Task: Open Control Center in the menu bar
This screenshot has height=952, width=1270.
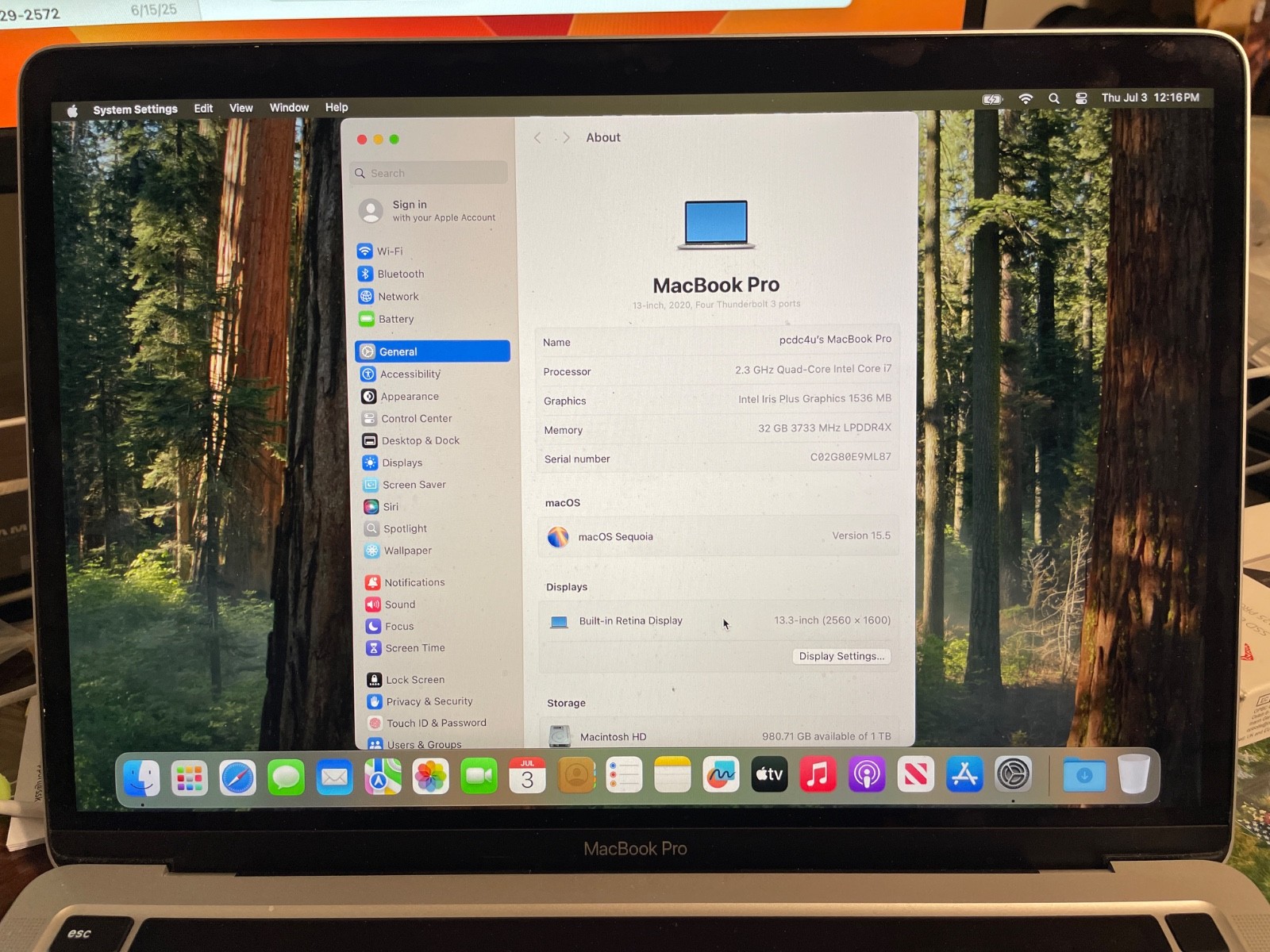Action: 1081,98
